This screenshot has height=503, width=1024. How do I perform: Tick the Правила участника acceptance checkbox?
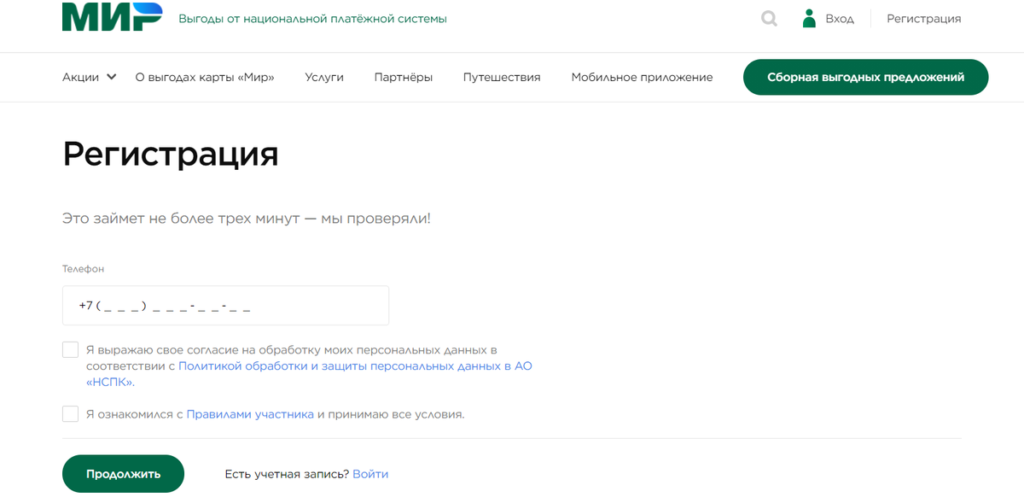(x=70, y=414)
